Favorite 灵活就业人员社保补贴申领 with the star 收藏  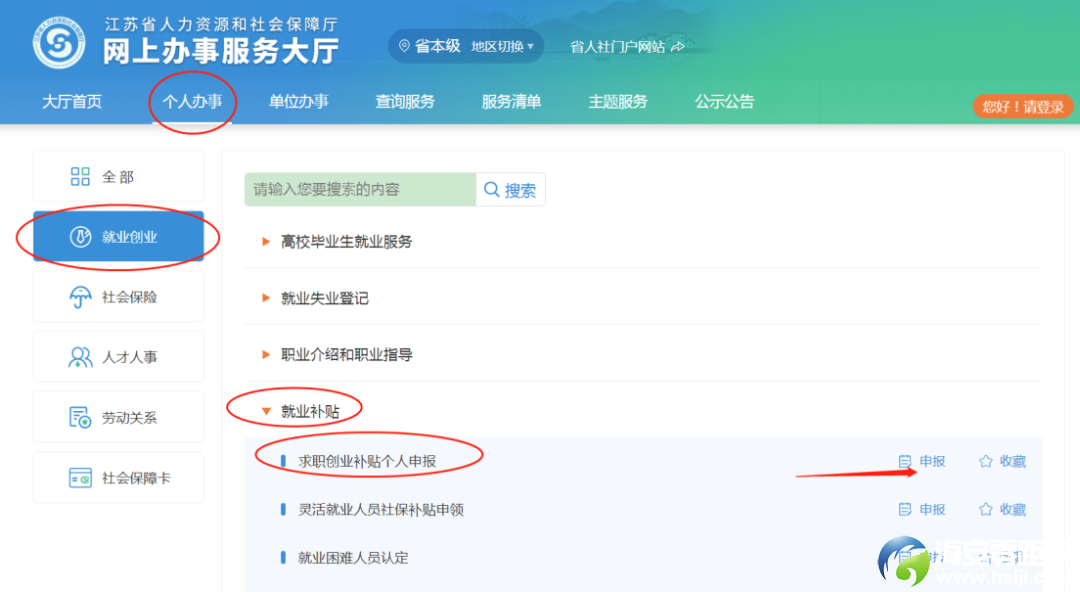(x=1002, y=509)
